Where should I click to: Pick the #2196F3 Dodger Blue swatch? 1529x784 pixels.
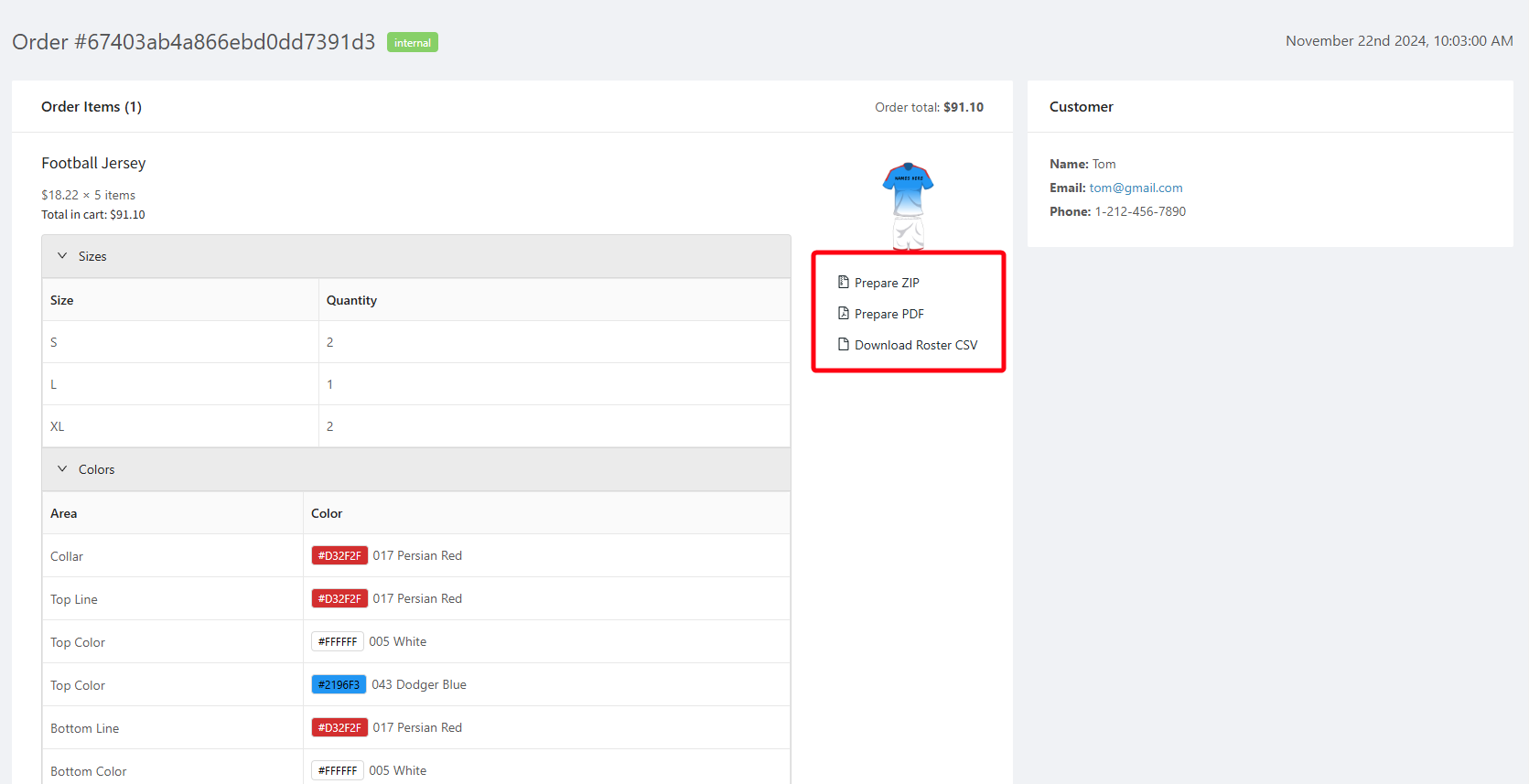pos(339,684)
